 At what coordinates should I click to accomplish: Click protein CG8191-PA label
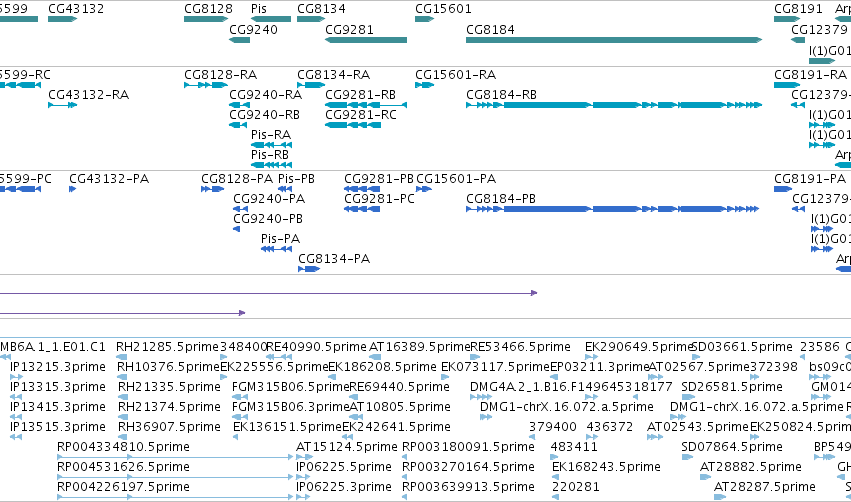pos(810,179)
